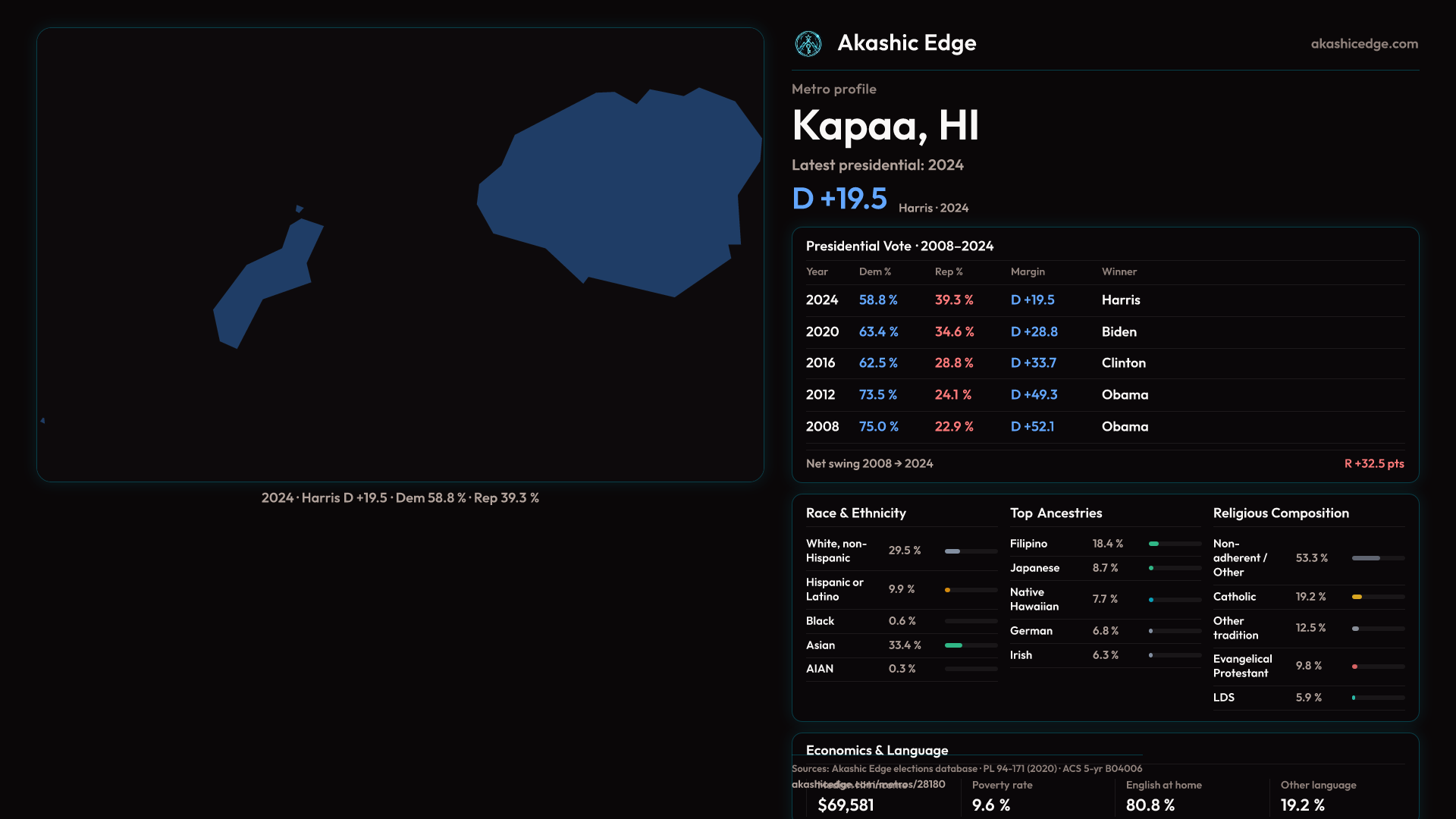The height and width of the screenshot is (819, 1456).
Task: Select the 2020 Biden row
Action: [x=1104, y=332]
